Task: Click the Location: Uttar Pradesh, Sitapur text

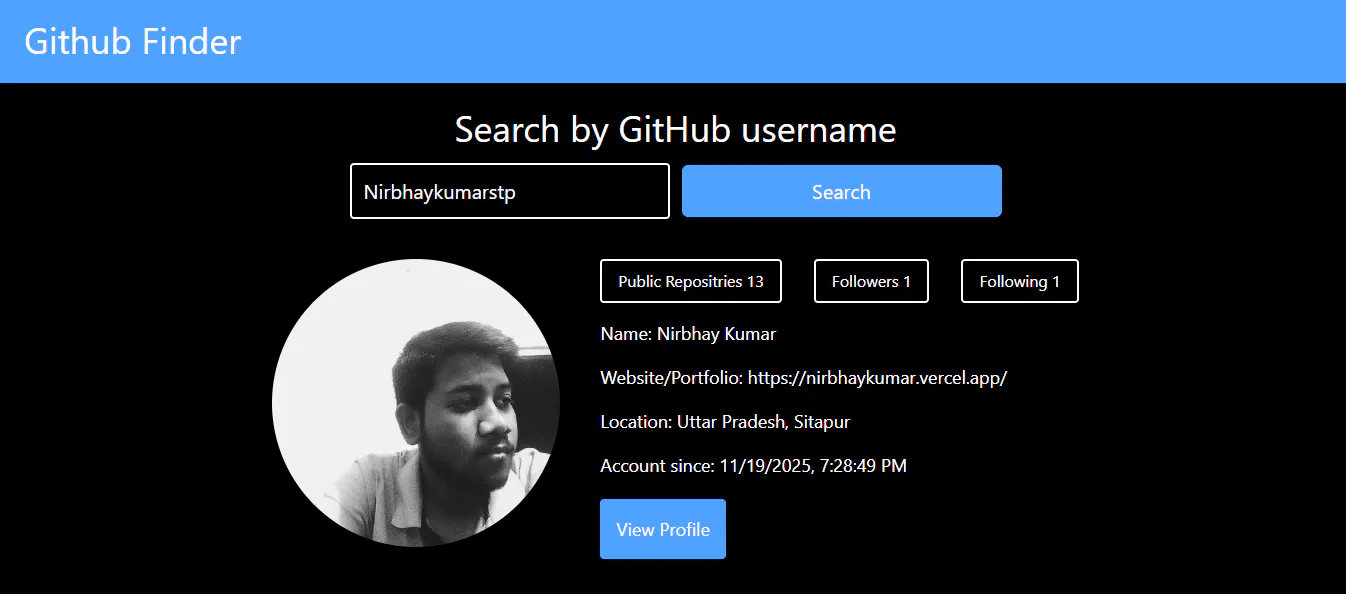Action: click(725, 422)
